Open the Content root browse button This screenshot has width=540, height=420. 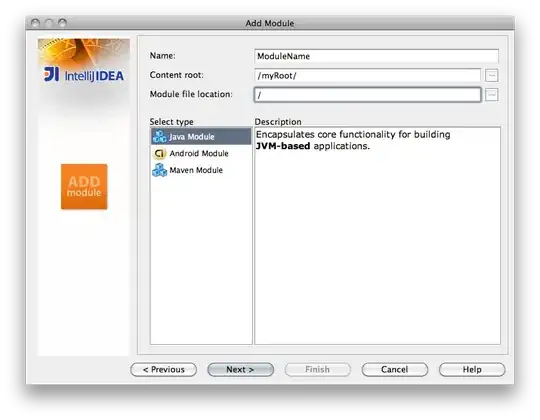(491, 75)
